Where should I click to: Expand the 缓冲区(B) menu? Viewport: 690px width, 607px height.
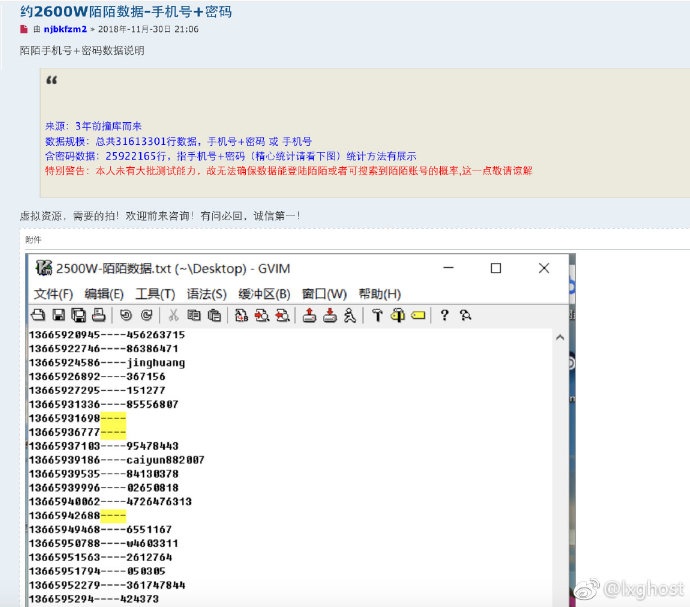point(264,294)
